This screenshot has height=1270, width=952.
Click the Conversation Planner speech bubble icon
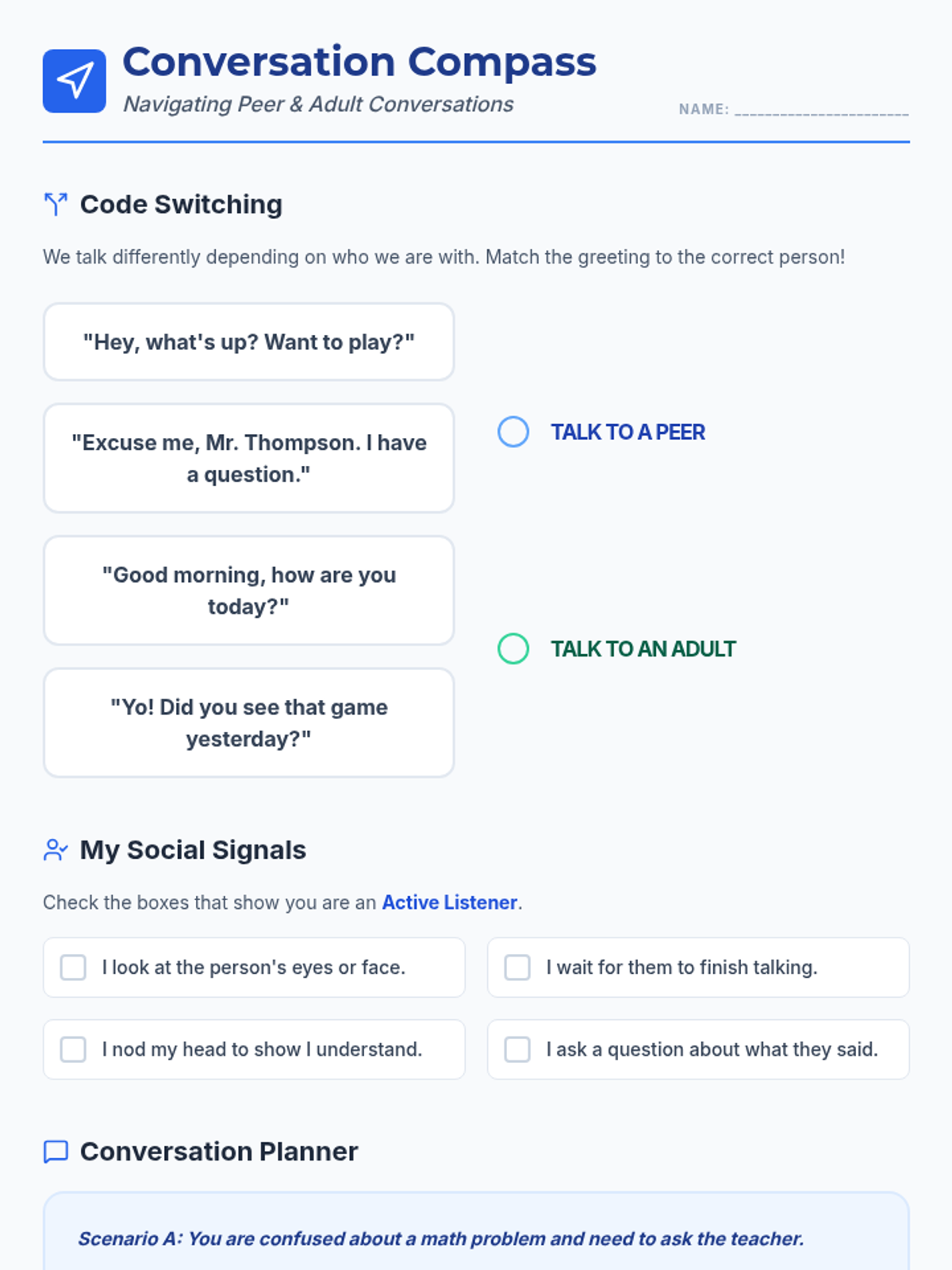coord(56,1152)
